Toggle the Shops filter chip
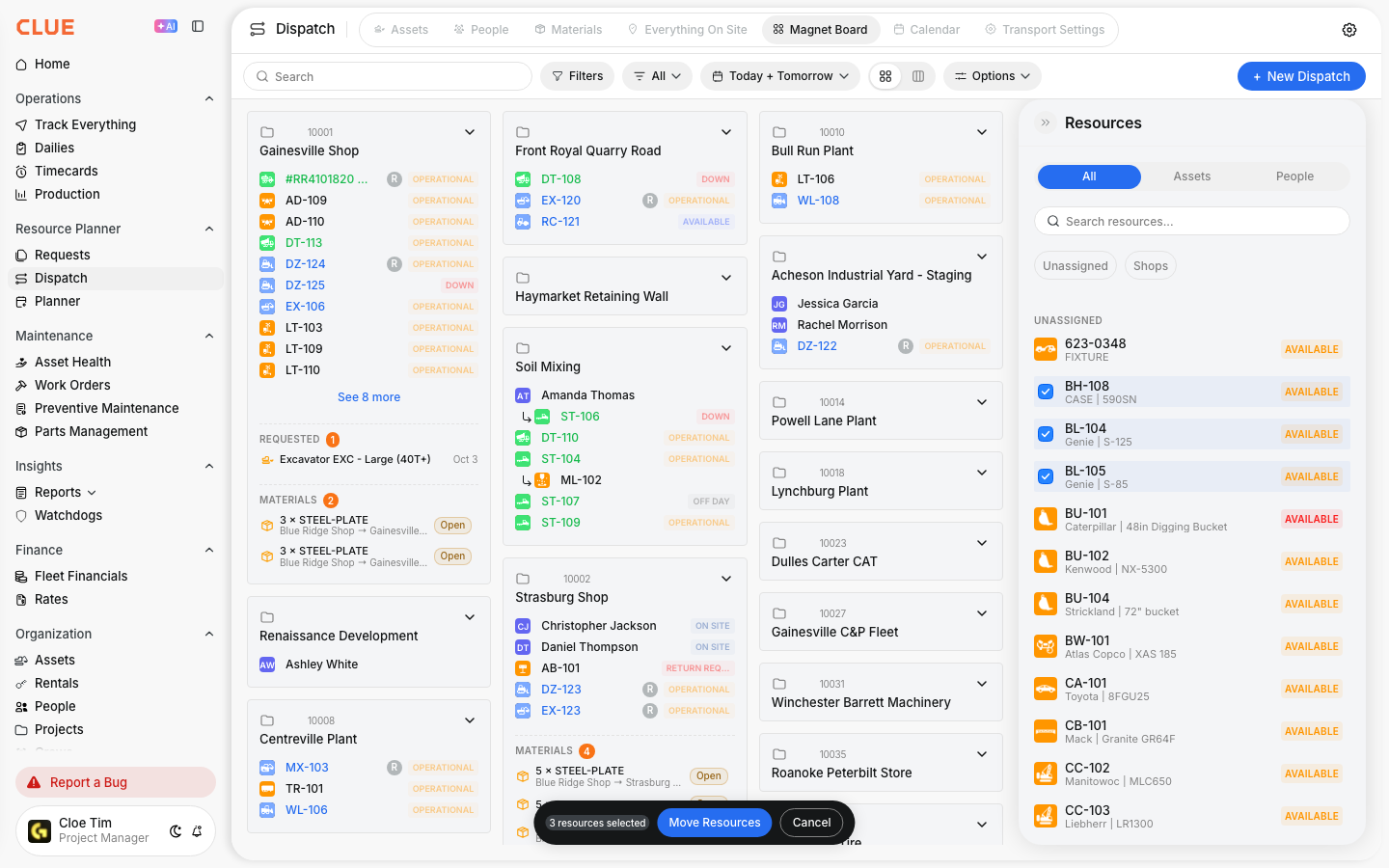This screenshot has width=1389, height=868. pos(1151,266)
